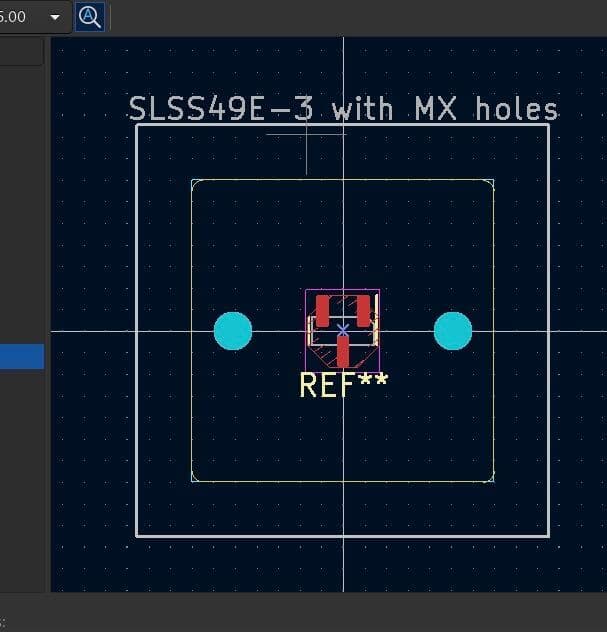Select the right cyan mounting hole
This screenshot has height=632, width=607.
(452, 330)
